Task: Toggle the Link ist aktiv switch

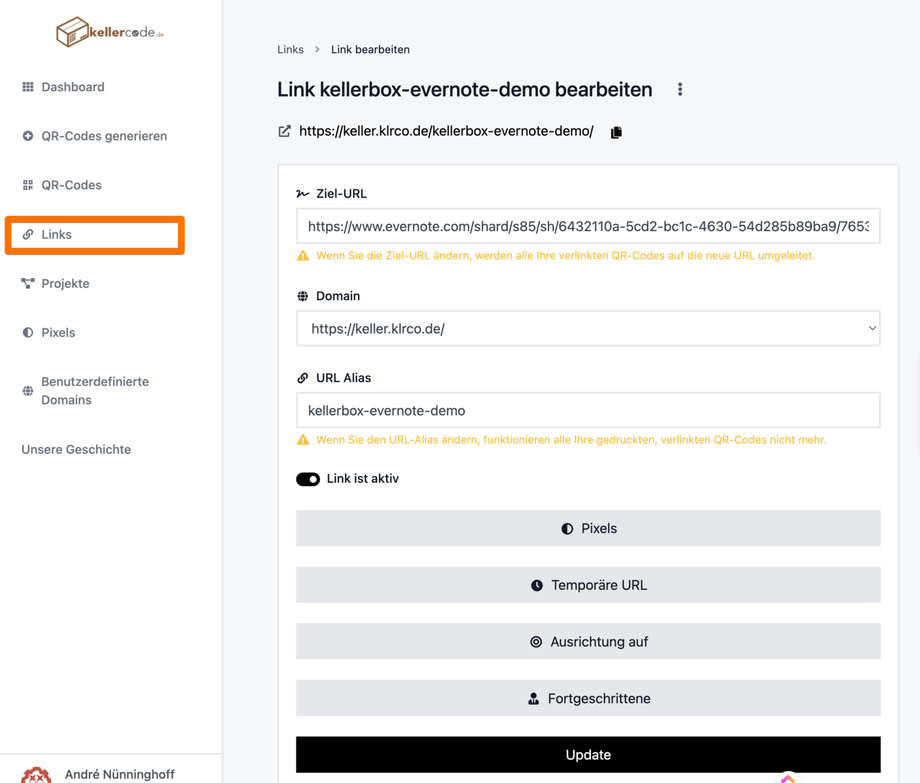Action: click(308, 479)
